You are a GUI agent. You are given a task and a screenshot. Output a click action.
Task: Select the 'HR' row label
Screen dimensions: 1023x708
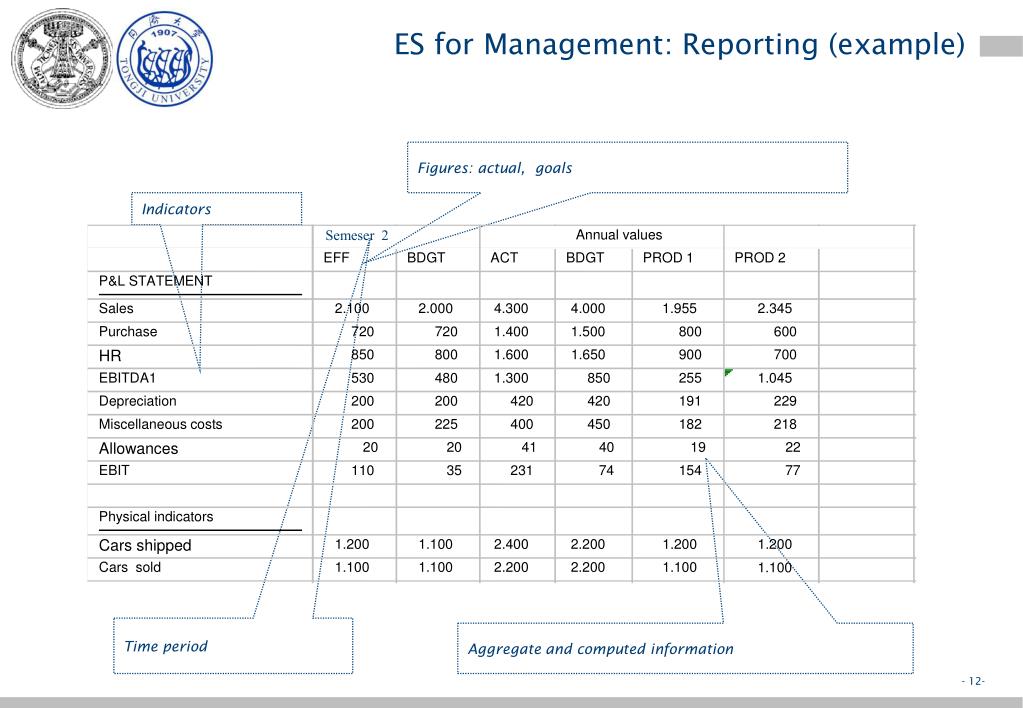pyautogui.click(x=110, y=356)
